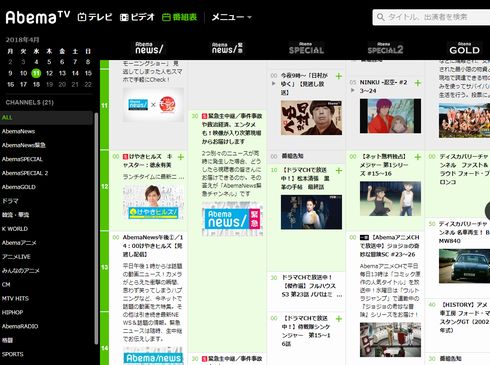
Task: Open the けやきヒルズ program thumbnail
Action: (x=153, y=202)
